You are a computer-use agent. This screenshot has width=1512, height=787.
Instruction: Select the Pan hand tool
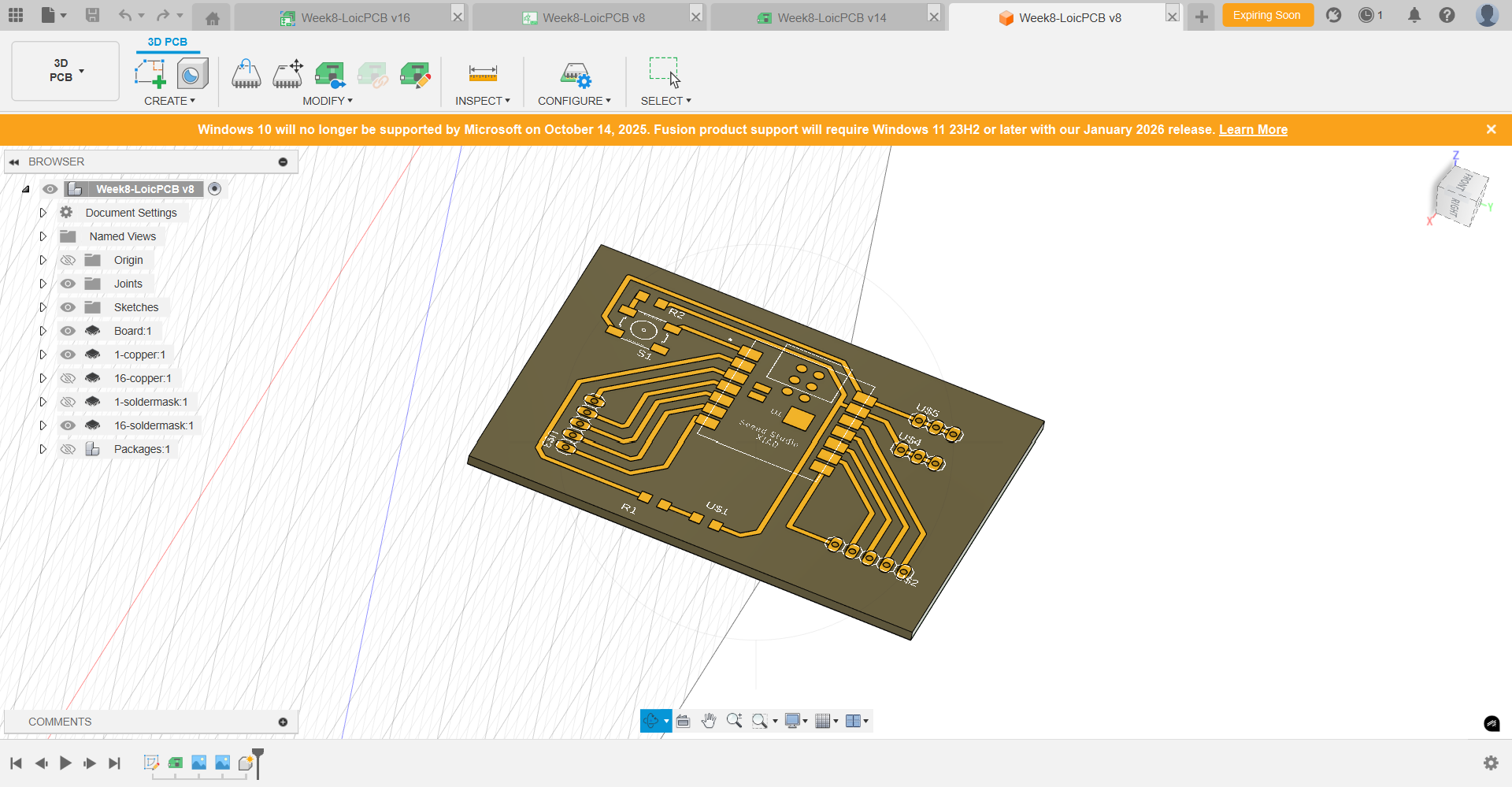(709, 721)
